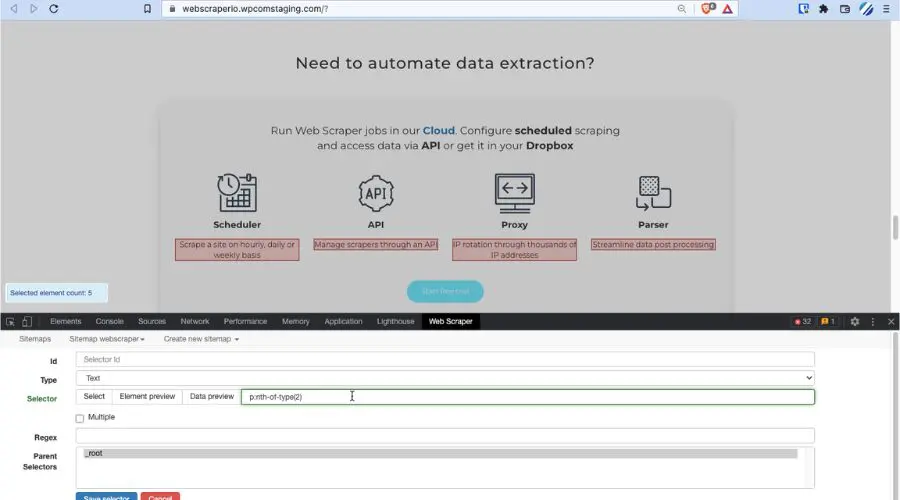Click 'Streamline data post processing' text

(653, 245)
